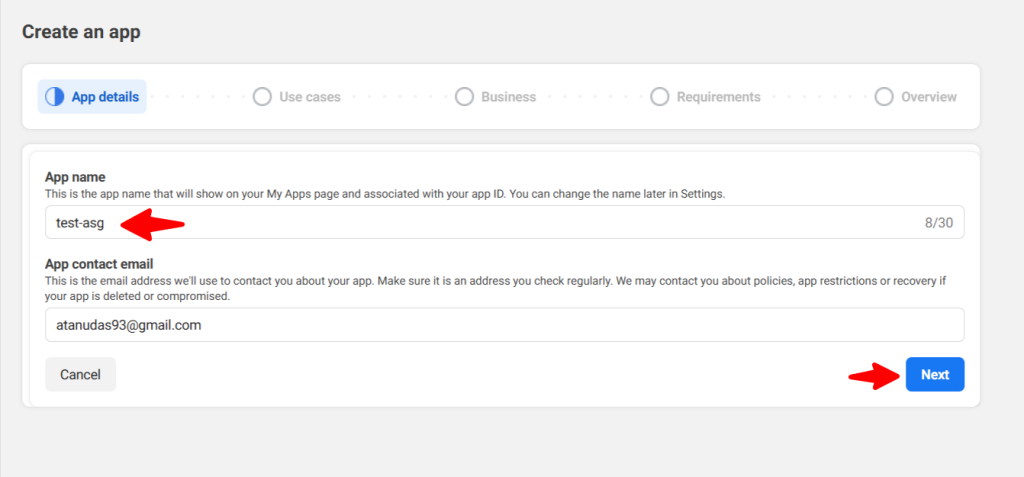Select the circle icon next to Business
Screen dimensions: 1024x477
click(464, 97)
